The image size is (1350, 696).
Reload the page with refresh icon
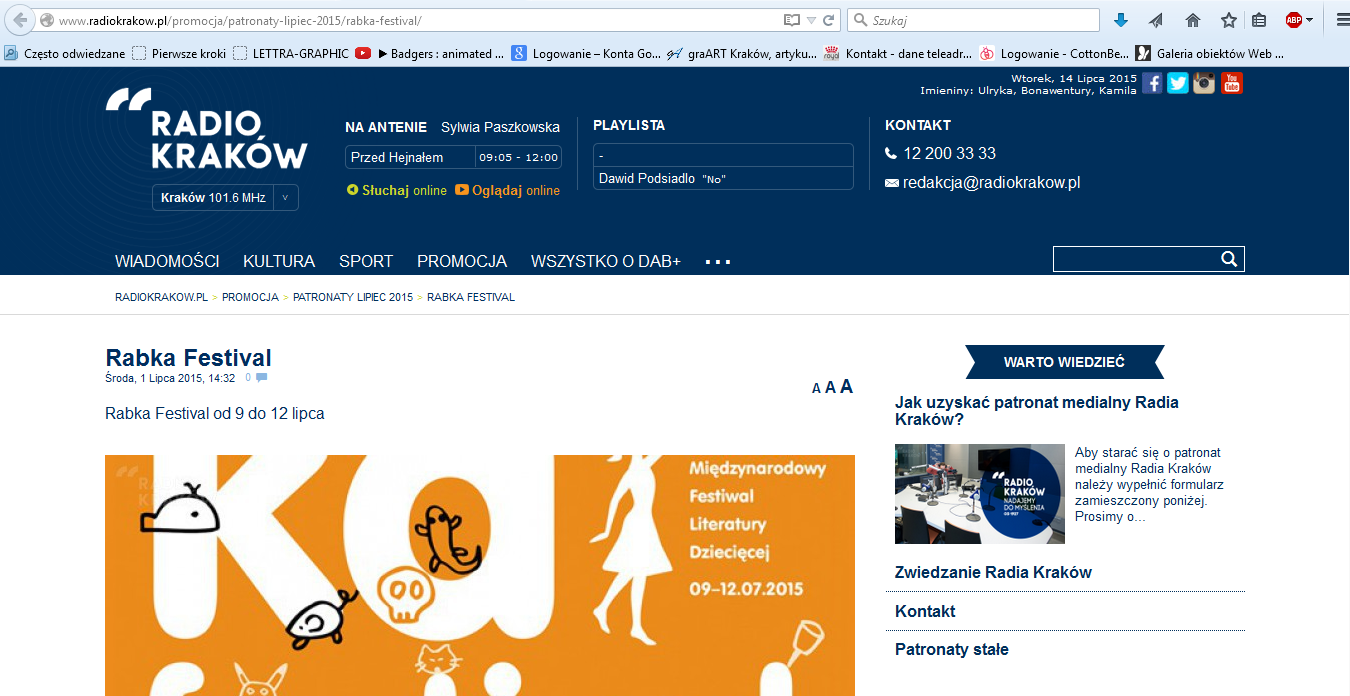pyautogui.click(x=829, y=20)
